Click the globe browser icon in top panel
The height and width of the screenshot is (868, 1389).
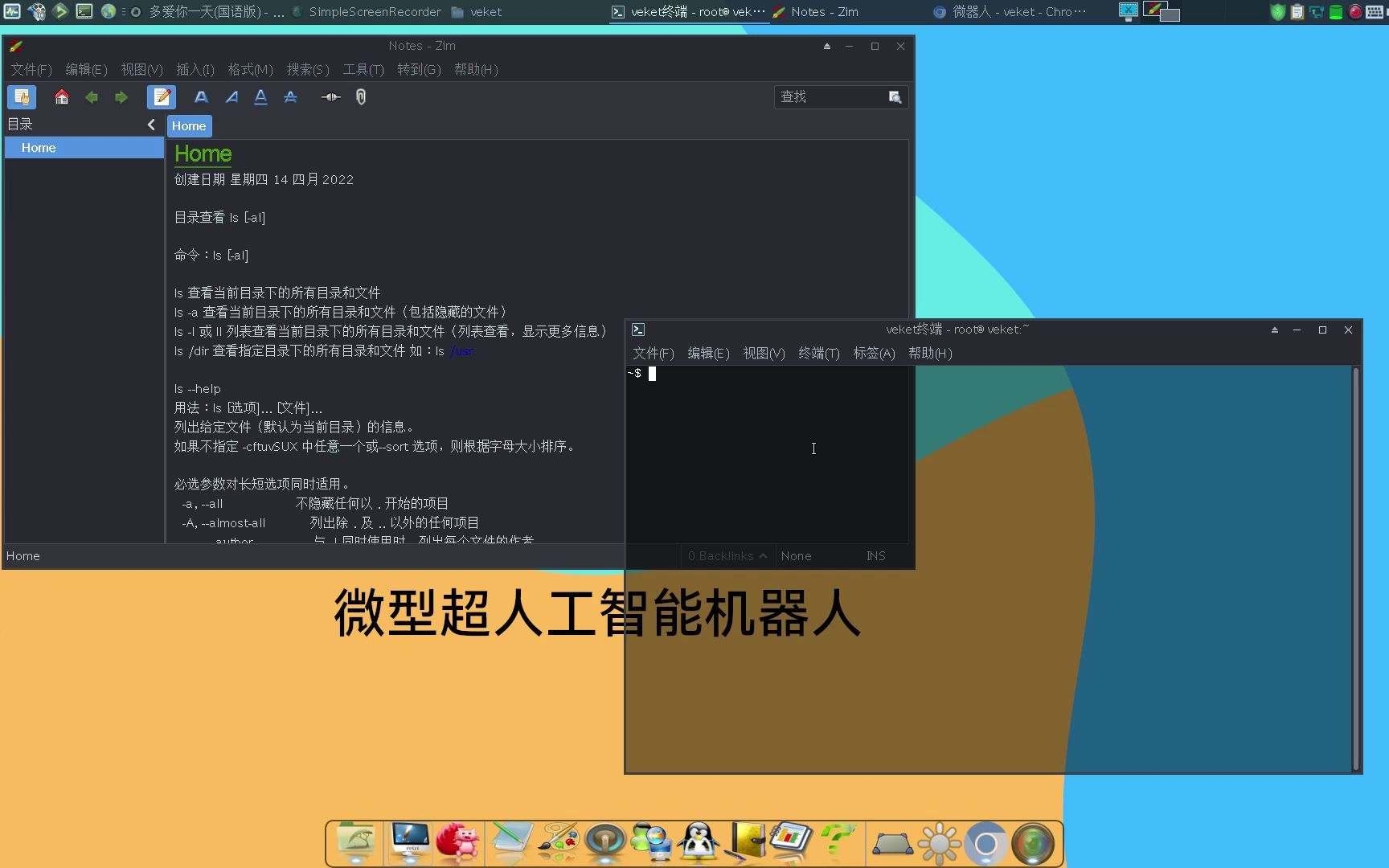tap(108, 11)
